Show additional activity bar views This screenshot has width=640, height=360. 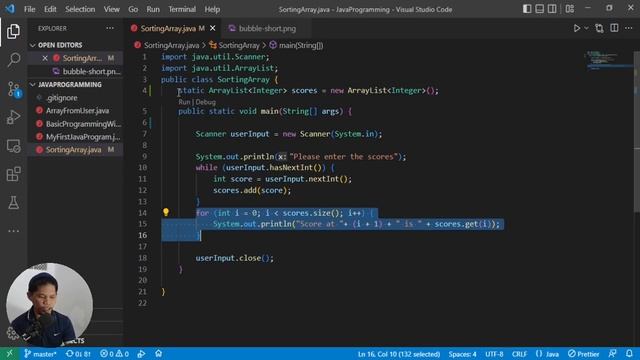(13, 231)
